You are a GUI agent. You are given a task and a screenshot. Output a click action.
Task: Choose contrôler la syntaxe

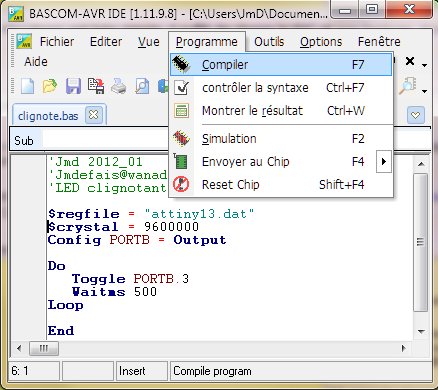coord(281,88)
